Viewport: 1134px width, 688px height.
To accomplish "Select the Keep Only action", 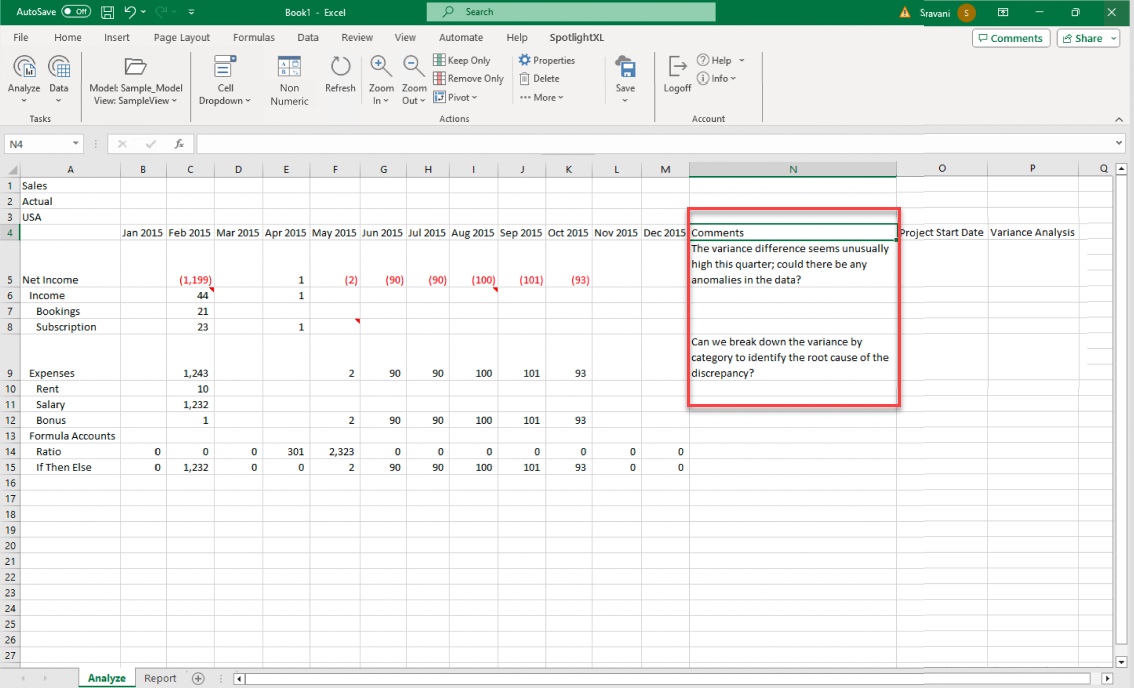I will 462,60.
